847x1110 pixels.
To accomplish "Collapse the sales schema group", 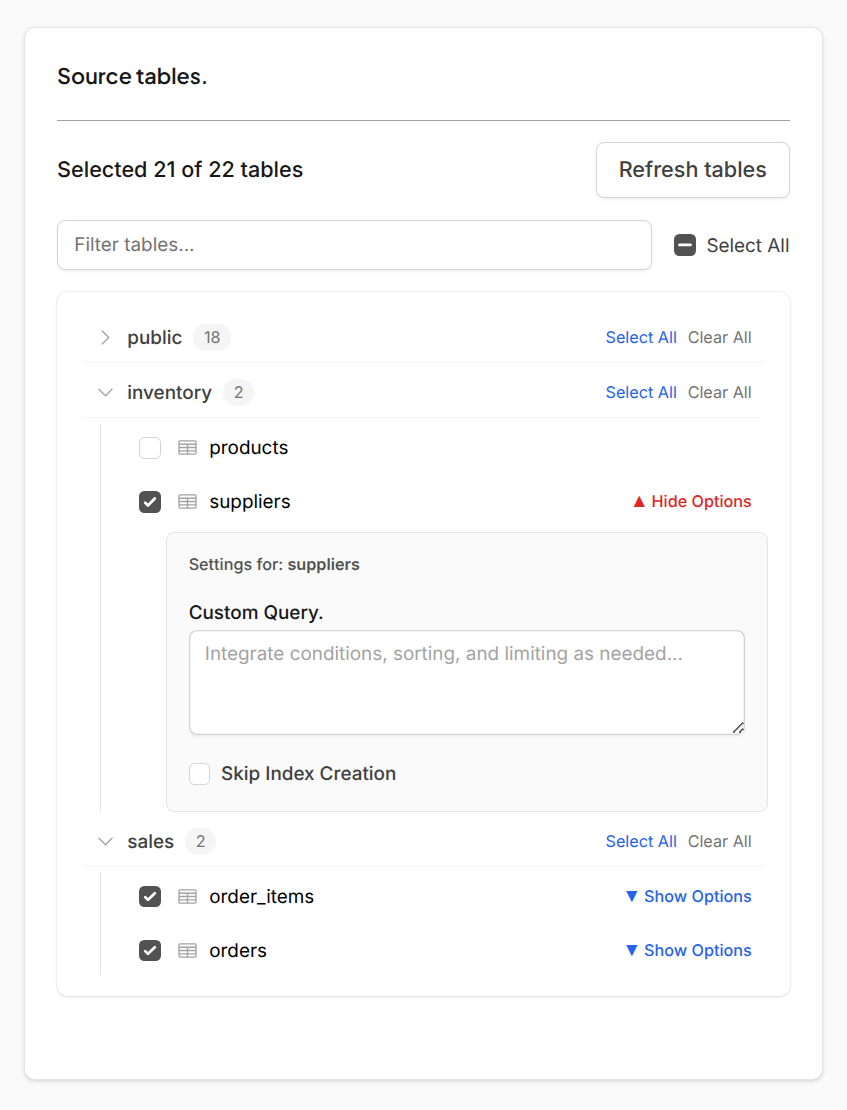I will [x=105, y=841].
